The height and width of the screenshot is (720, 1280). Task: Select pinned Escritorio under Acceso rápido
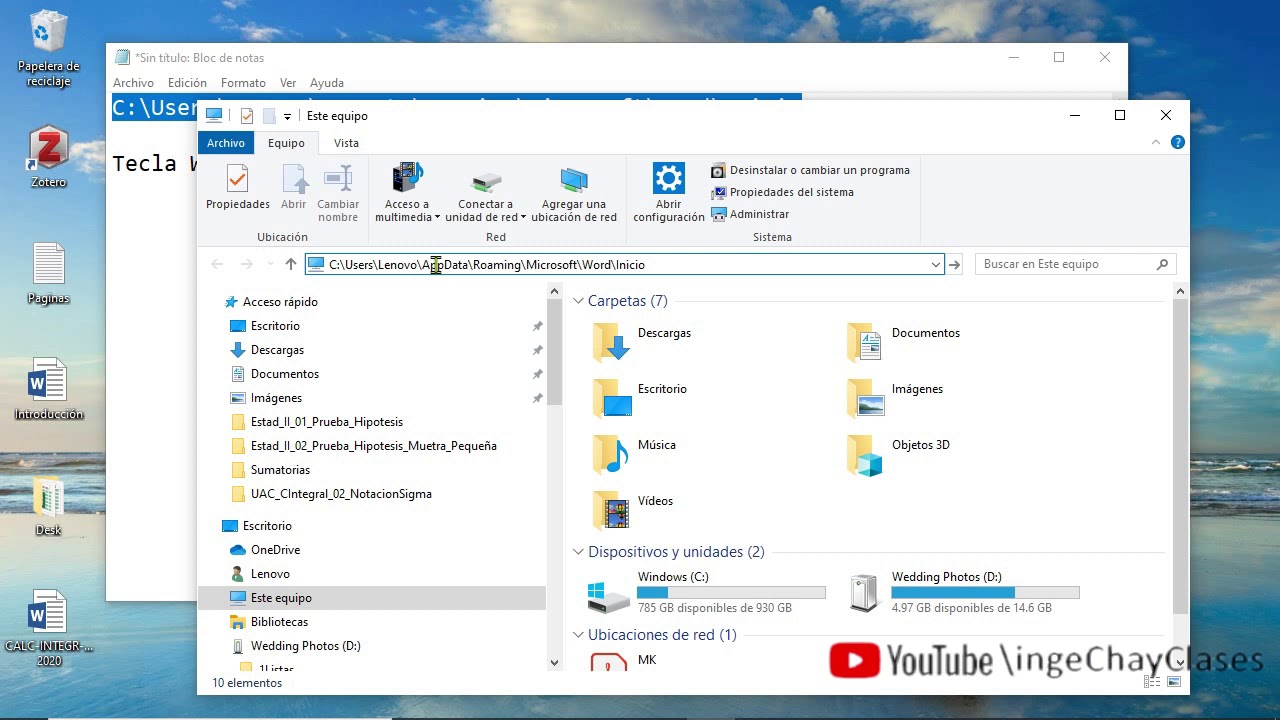[x=275, y=326]
